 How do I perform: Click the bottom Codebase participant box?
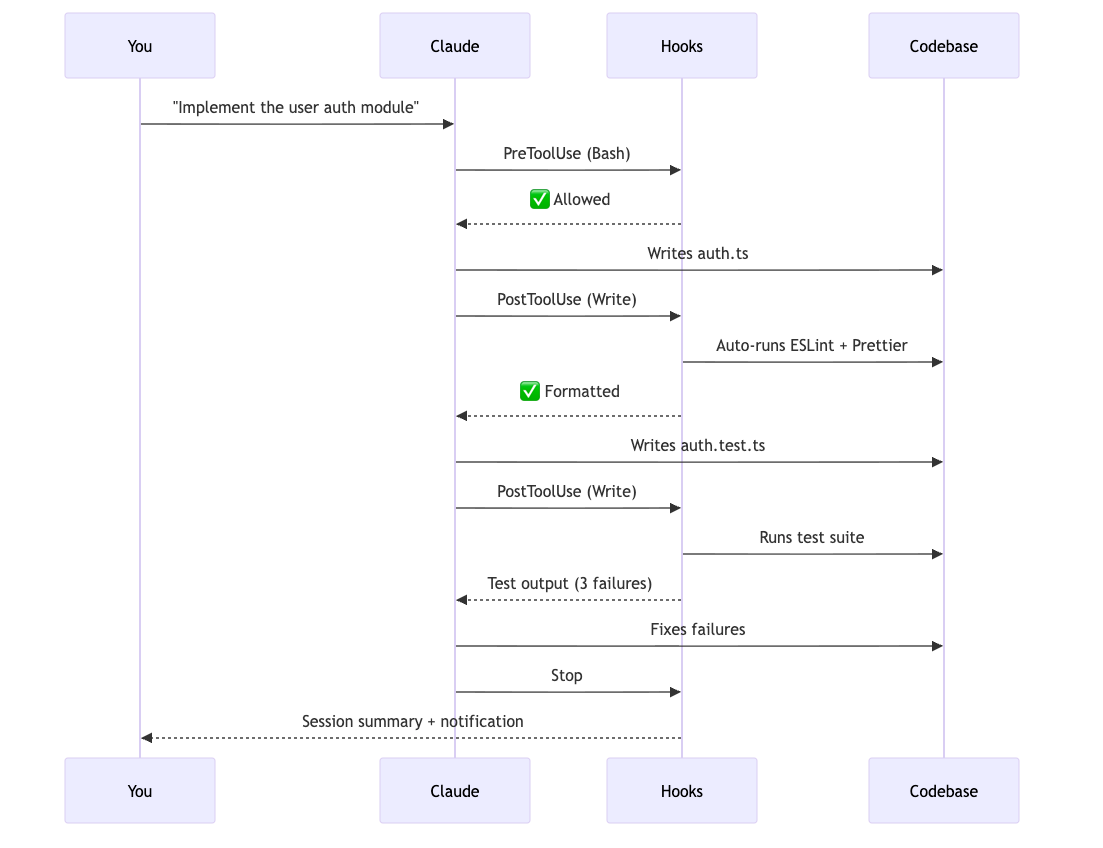[944, 791]
